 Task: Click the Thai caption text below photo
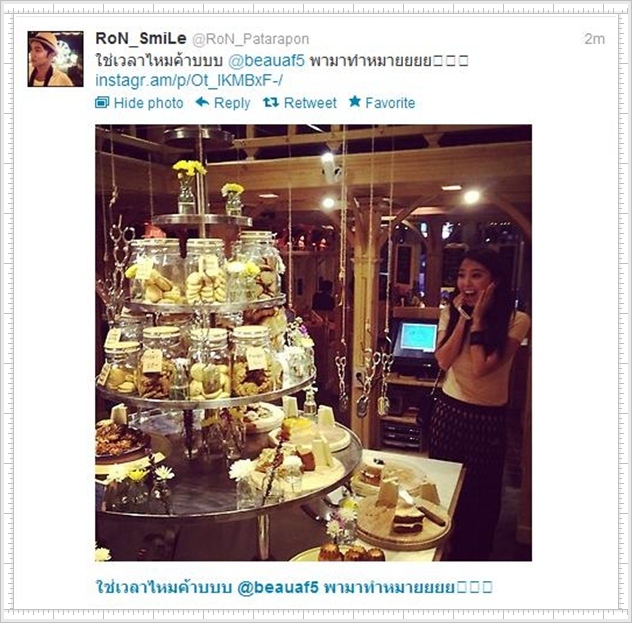tap(294, 587)
